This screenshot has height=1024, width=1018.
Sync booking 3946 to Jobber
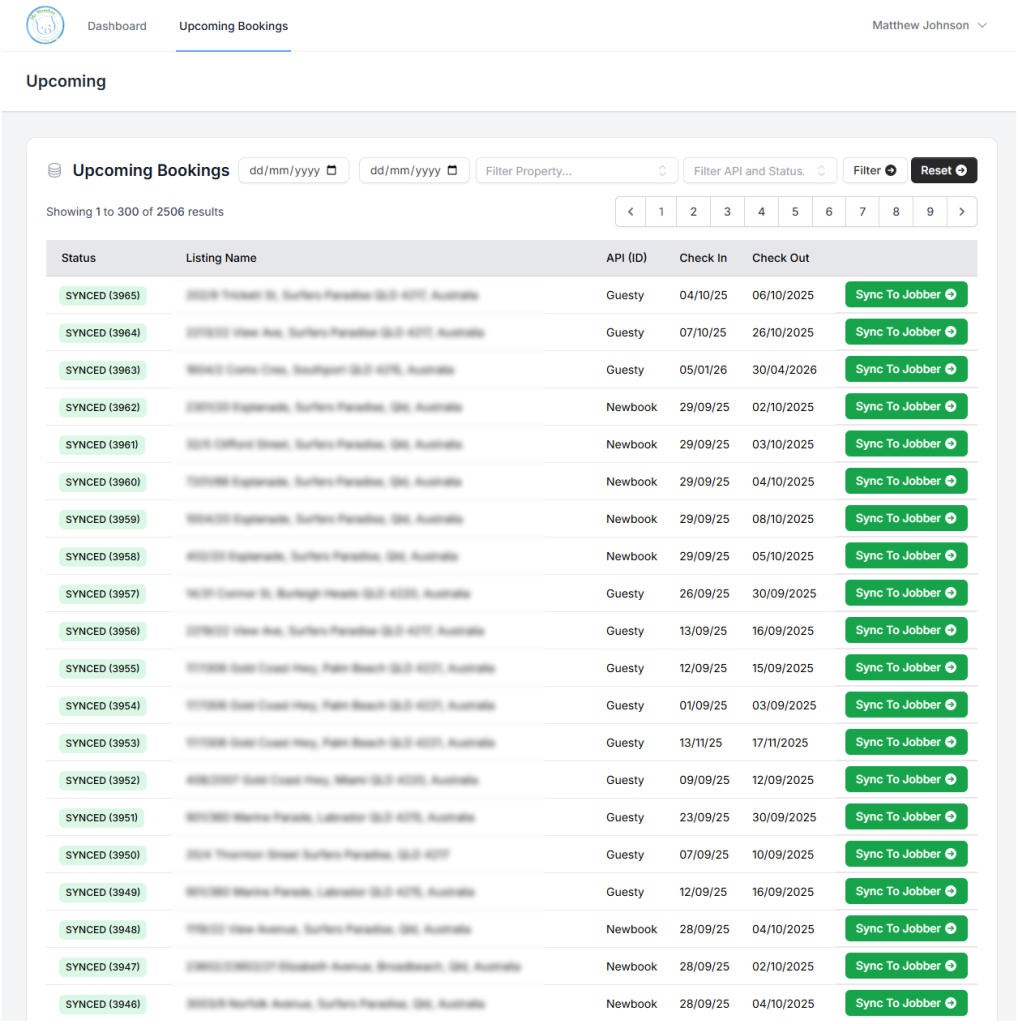[905, 1003]
